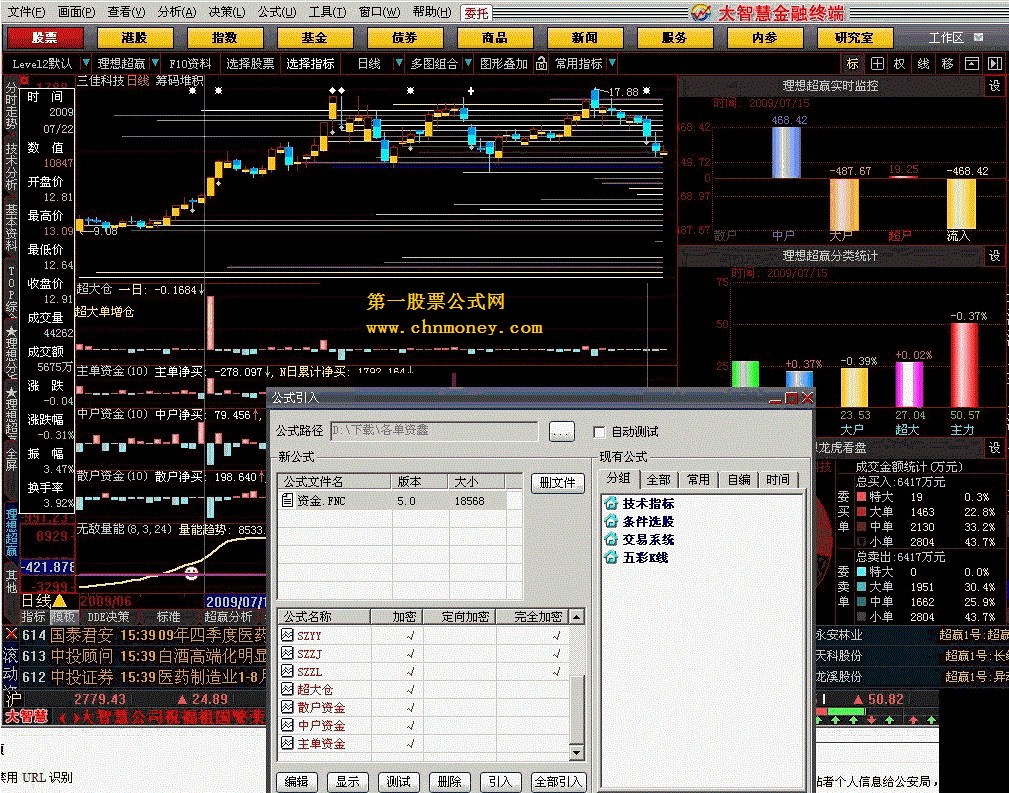The image size is (1009, 793).
Task: Click the 全部引入 button
Action: [559, 781]
